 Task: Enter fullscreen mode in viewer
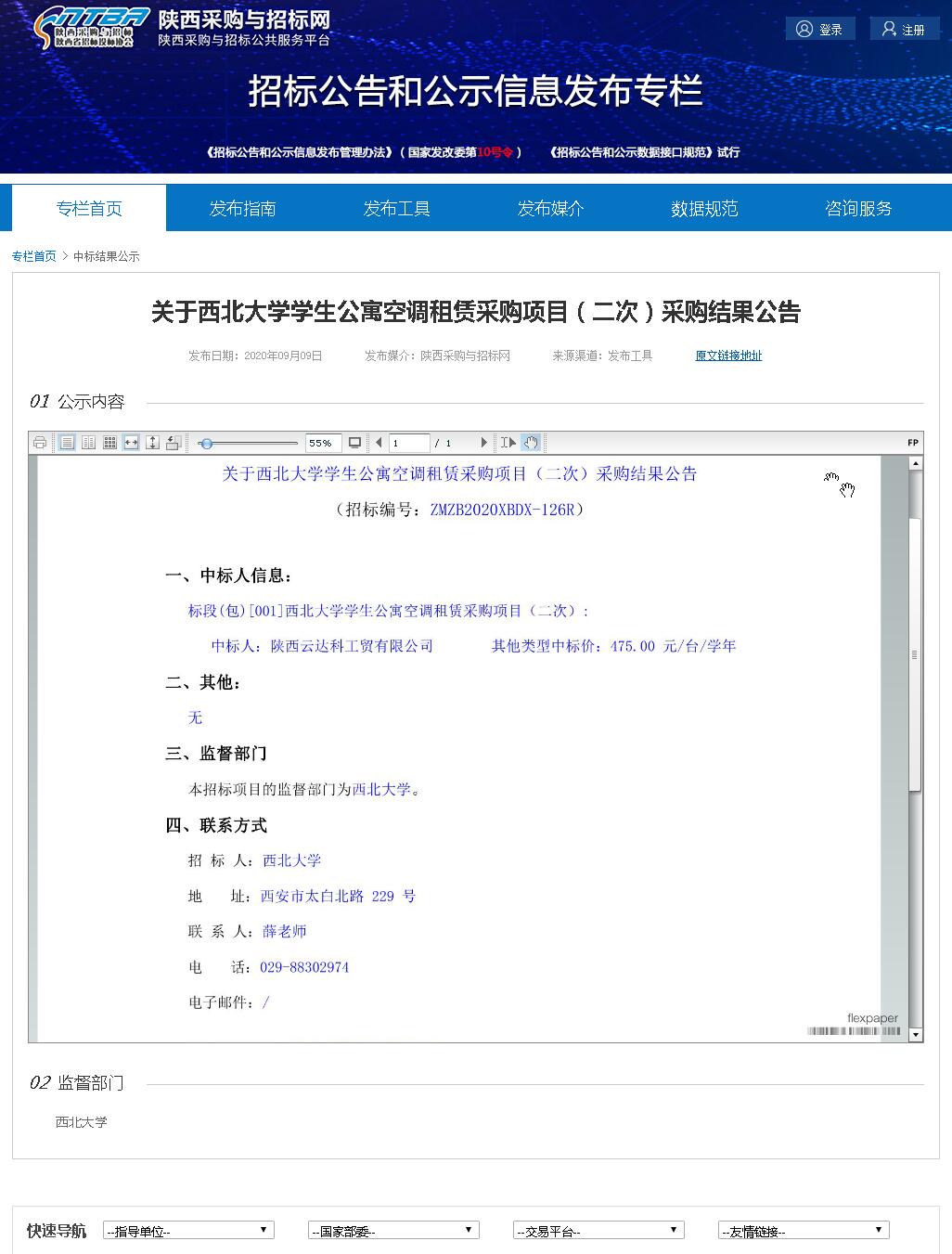[x=354, y=443]
